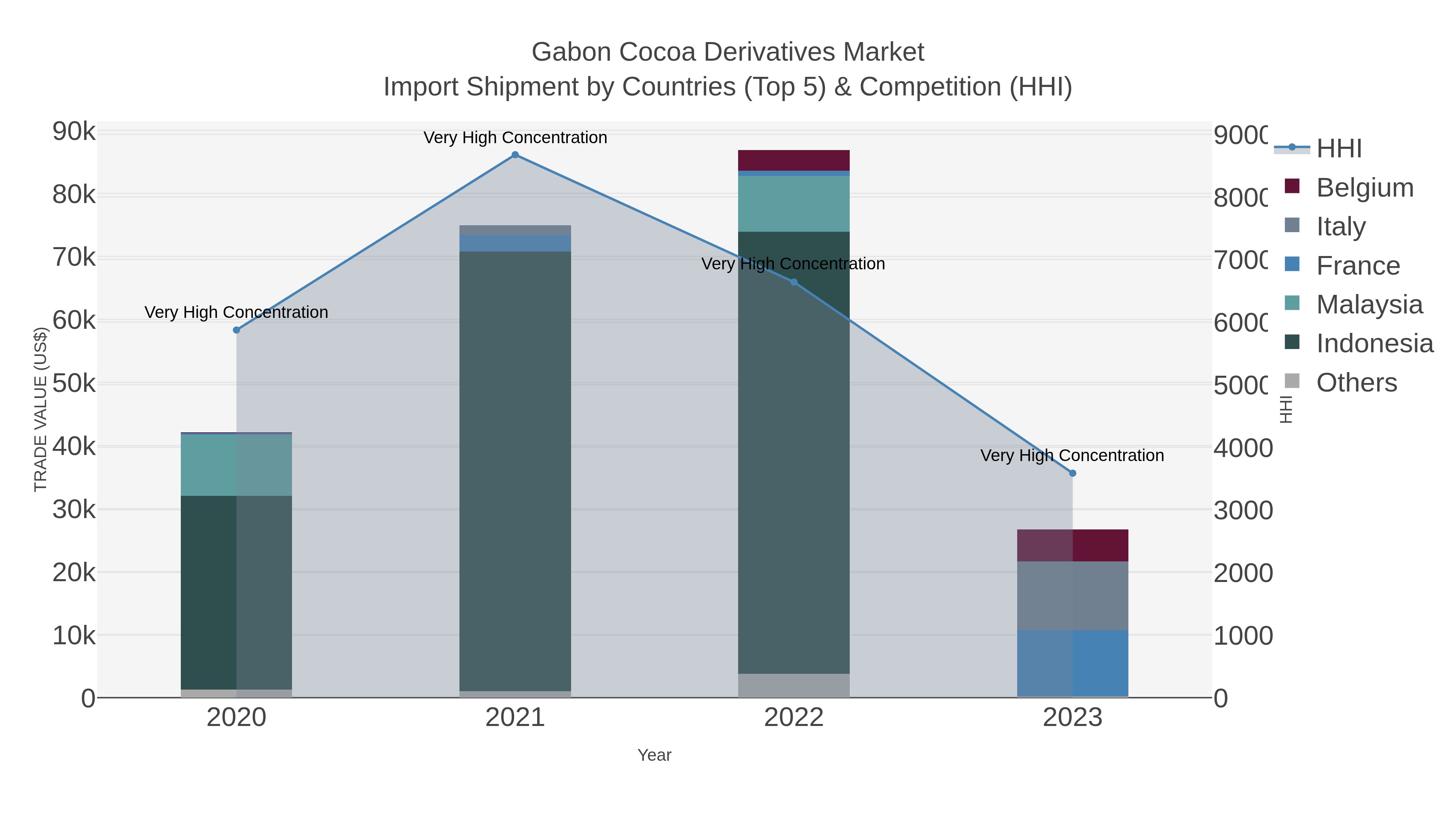The height and width of the screenshot is (819, 1456).
Task: Click the 2020 Malaysia bar segment
Action: [x=236, y=465]
